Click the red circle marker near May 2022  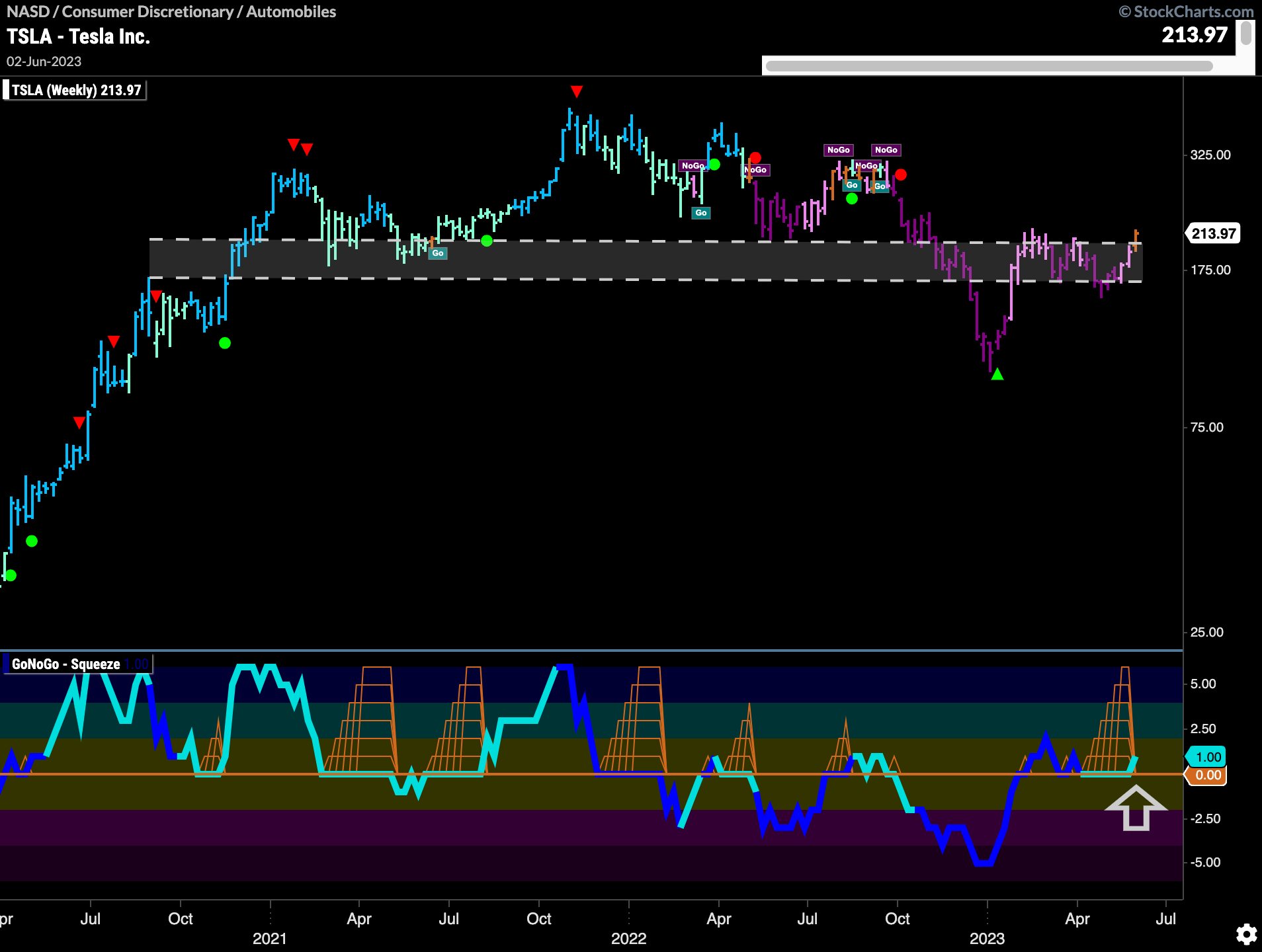755,158
